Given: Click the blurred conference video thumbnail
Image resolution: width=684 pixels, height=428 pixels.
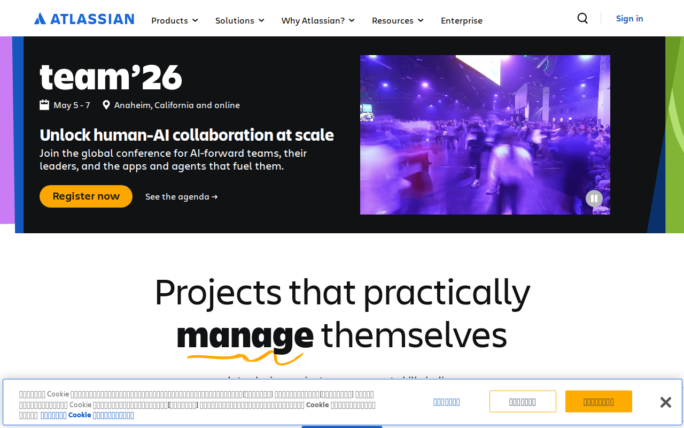Looking at the screenshot, I should (x=484, y=134).
